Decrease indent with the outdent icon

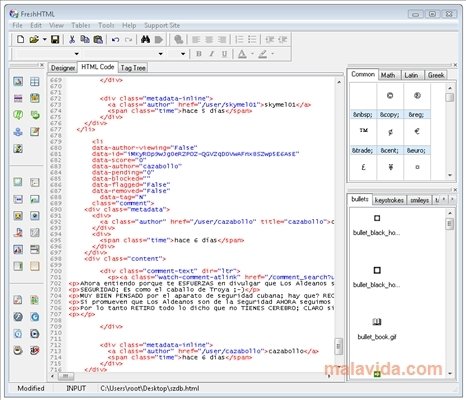point(269,39)
